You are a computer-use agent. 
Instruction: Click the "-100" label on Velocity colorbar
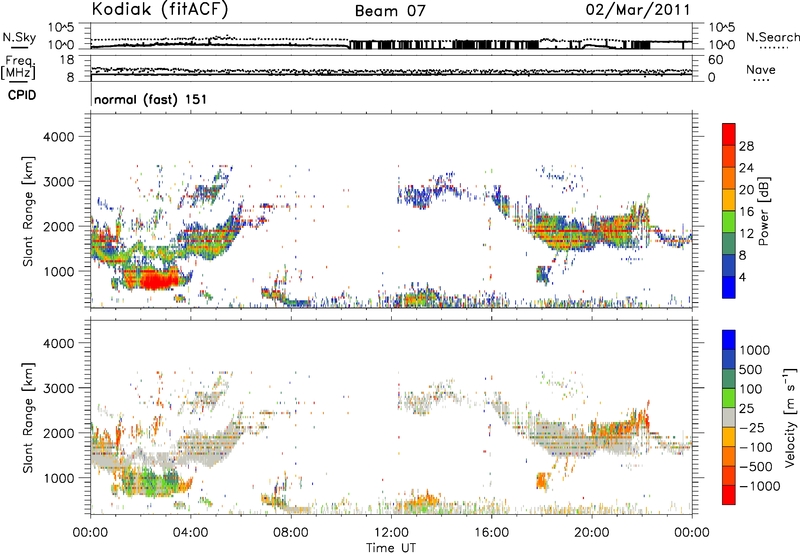(x=755, y=447)
